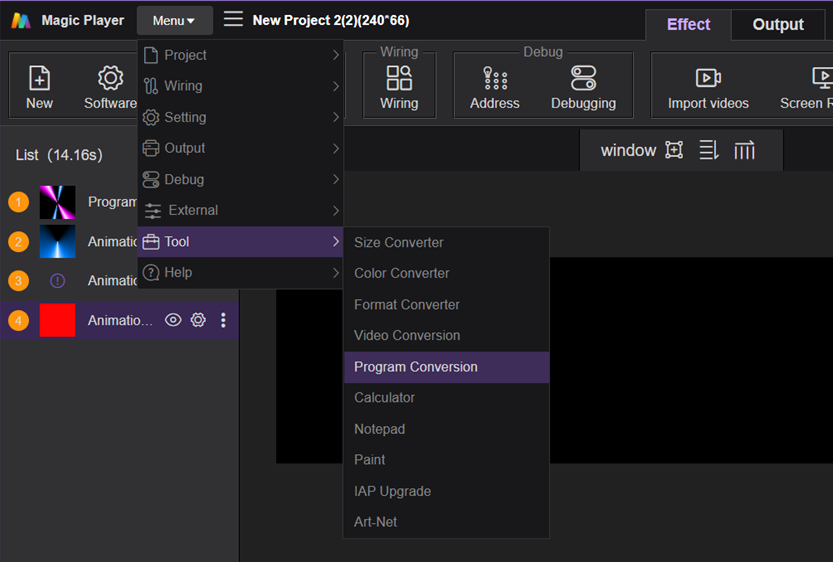
Task: Open the Calculator tool
Action: point(446,398)
